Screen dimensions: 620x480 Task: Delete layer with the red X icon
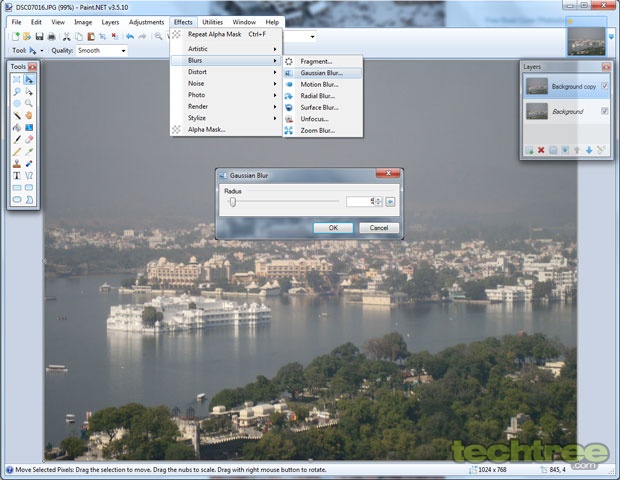[x=541, y=150]
